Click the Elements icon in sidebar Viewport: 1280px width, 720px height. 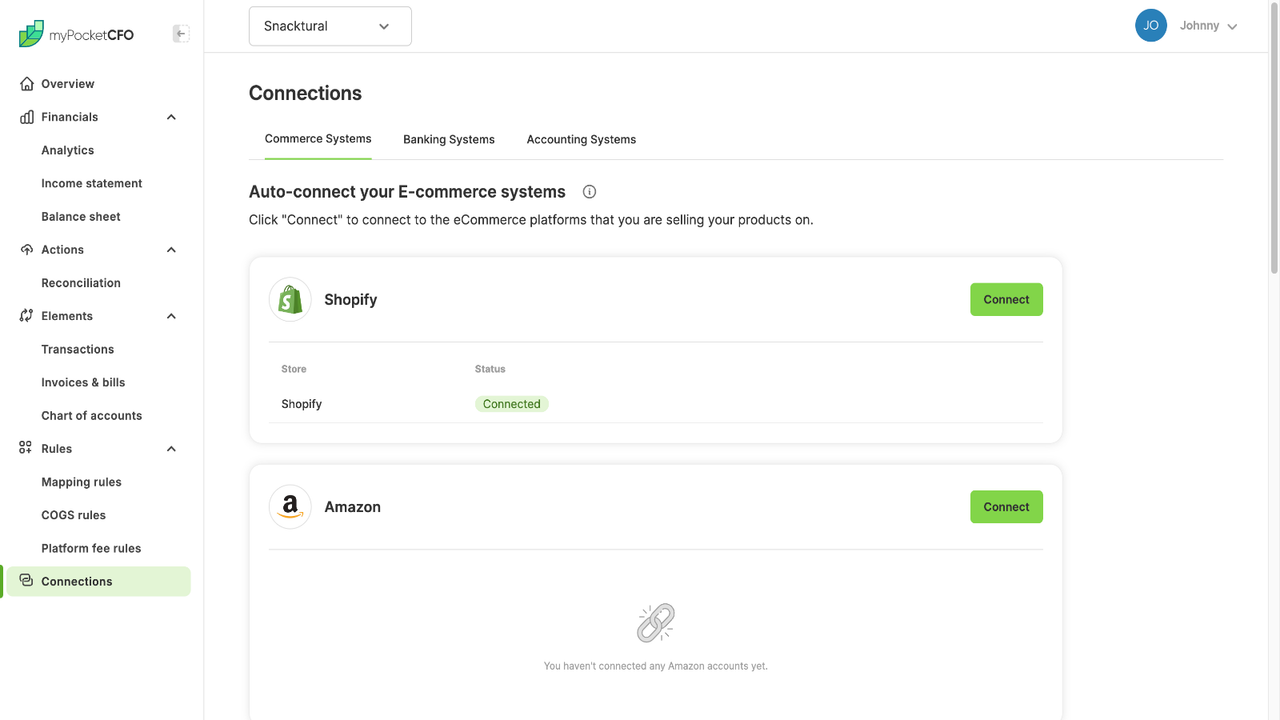point(27,316)
